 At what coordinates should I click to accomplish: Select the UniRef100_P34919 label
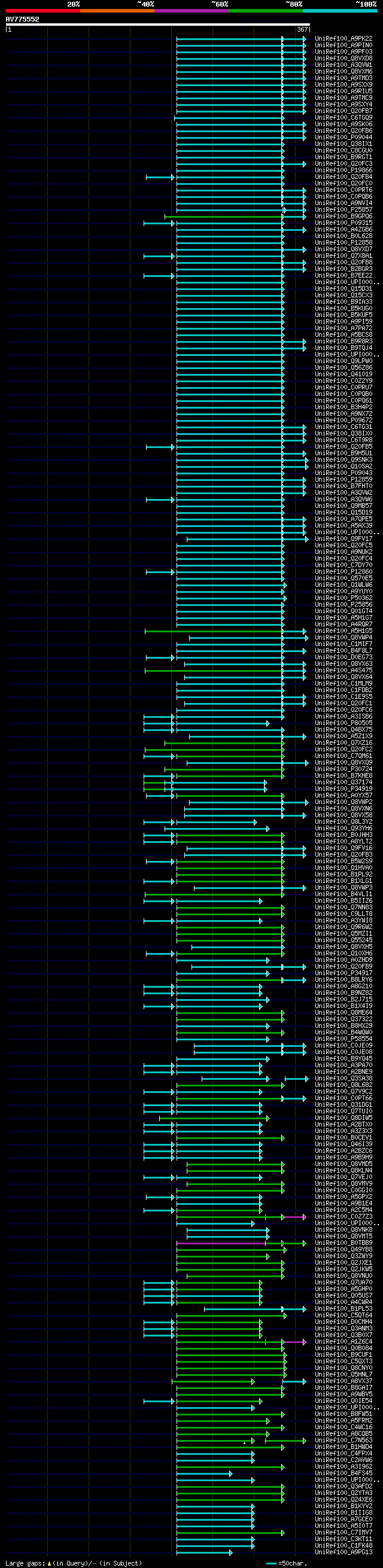pos(344,788)
